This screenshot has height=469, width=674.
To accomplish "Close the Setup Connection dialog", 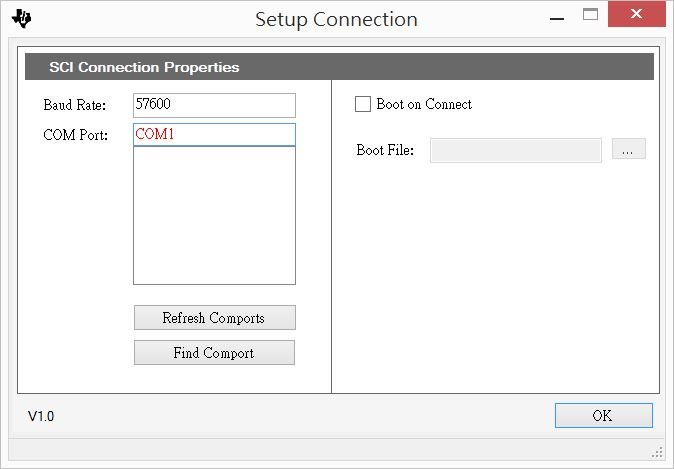I will [x=636, y=14].
